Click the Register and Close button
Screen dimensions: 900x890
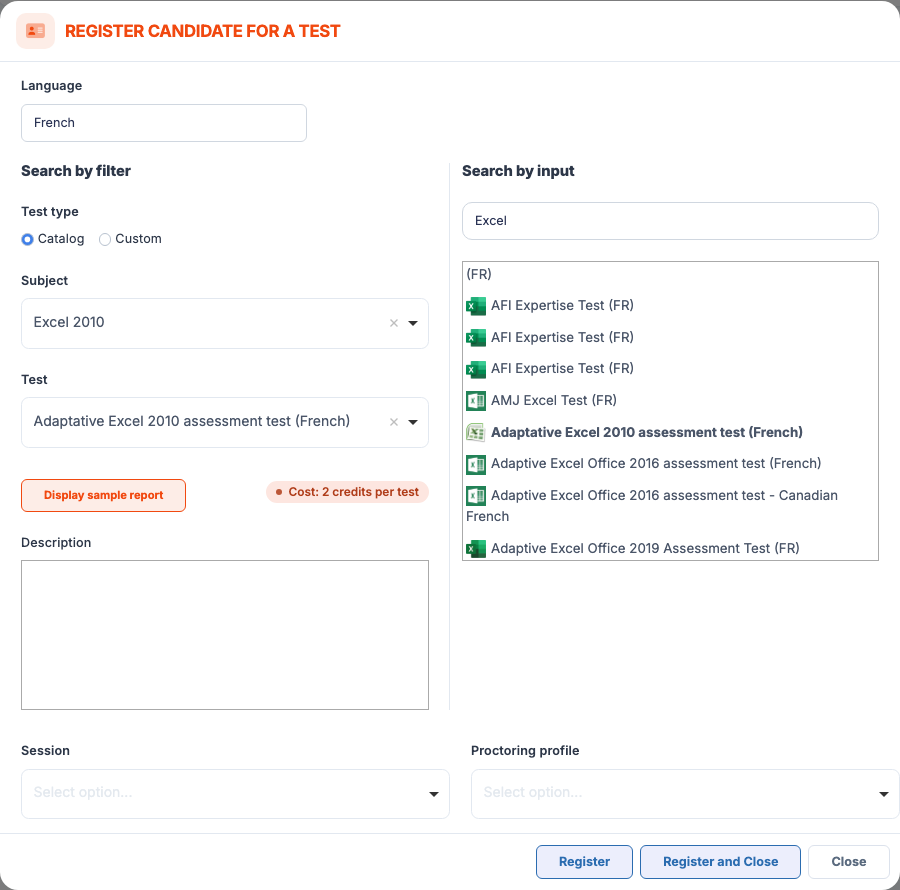point(720,862)
